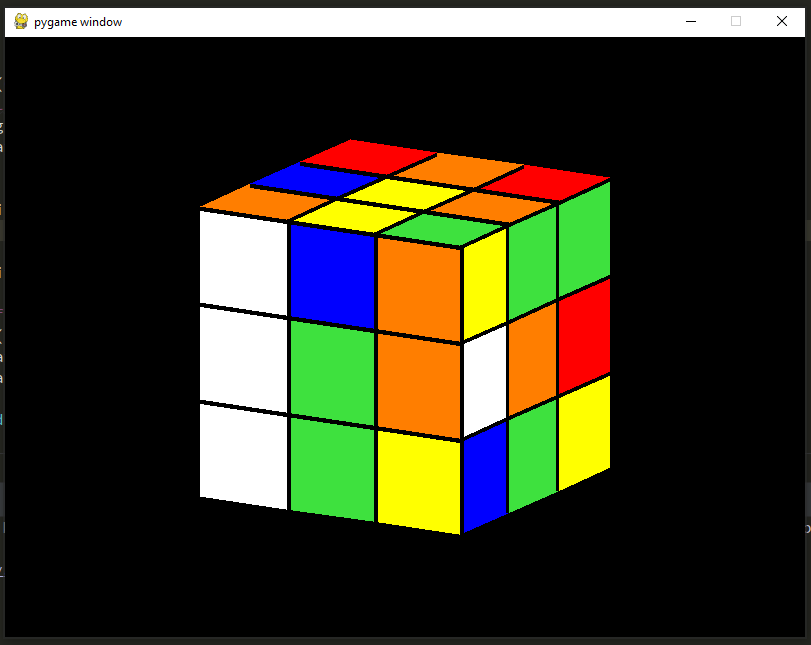Maximize the pygame window
Image resolution: width=811 pixels, height=645 pixels.
[x=736, y=21]
